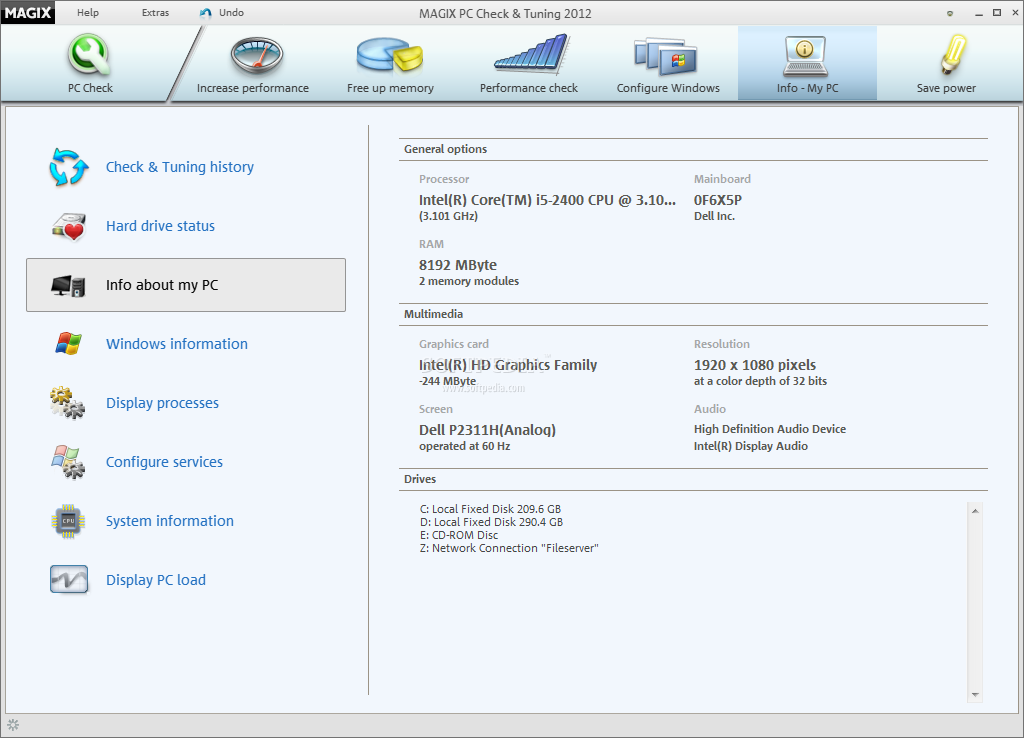Open the Configure services link
Screen dimensions: 1024x738
click(x=164, y=462)
